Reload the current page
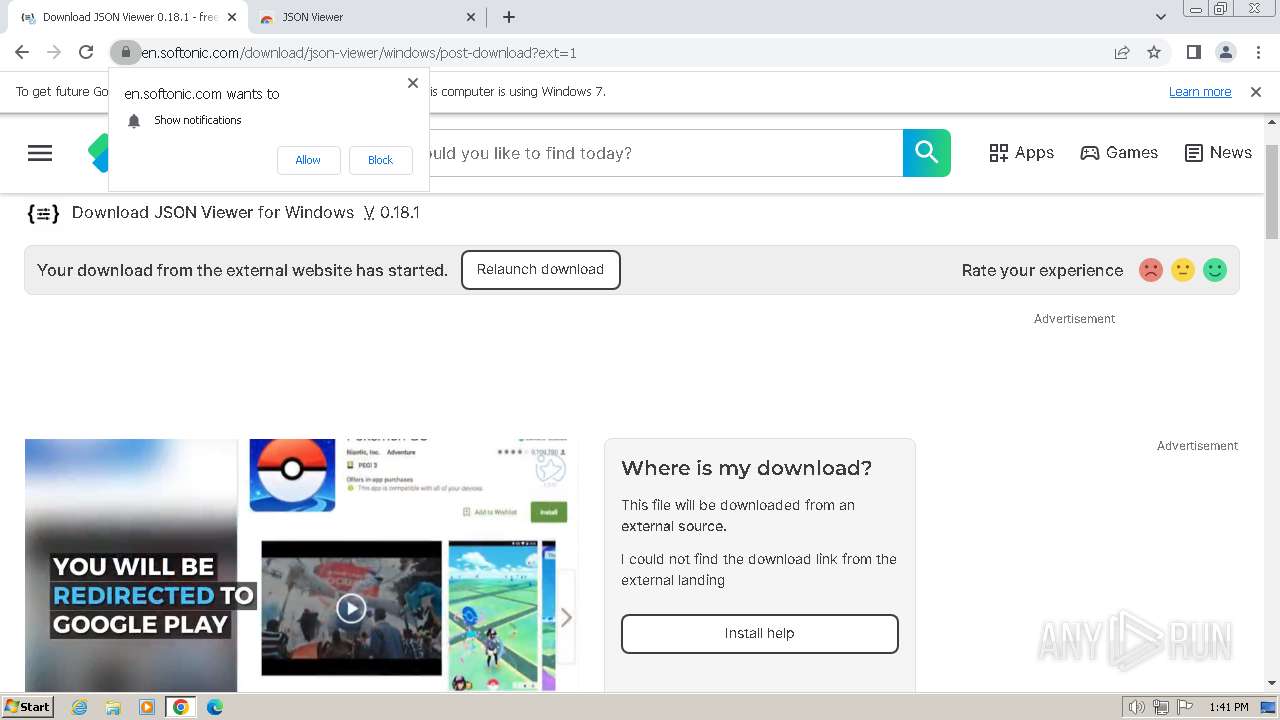The height and width of the screenshot is (720, 1280). pos(86,52)
